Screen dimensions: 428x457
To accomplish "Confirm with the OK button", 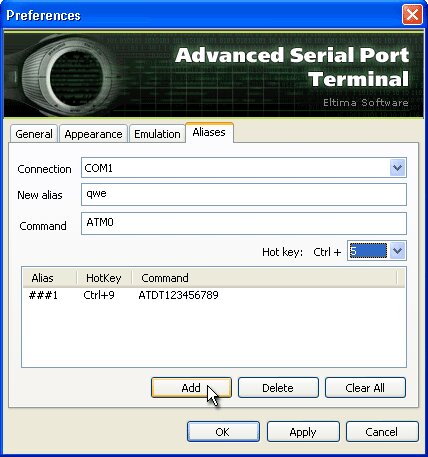I will point(223,432).
